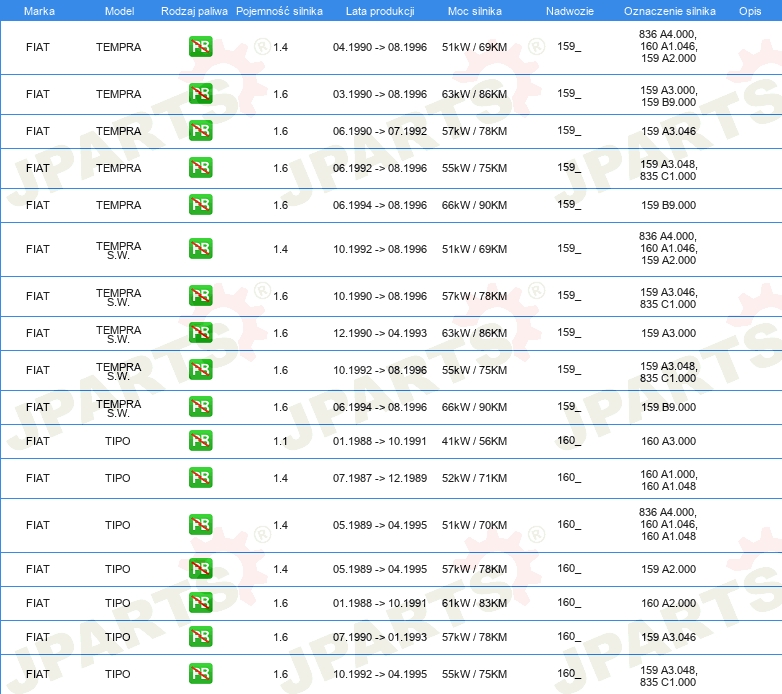Select date range 10.1992 -> 04.1995

(380, 674)
